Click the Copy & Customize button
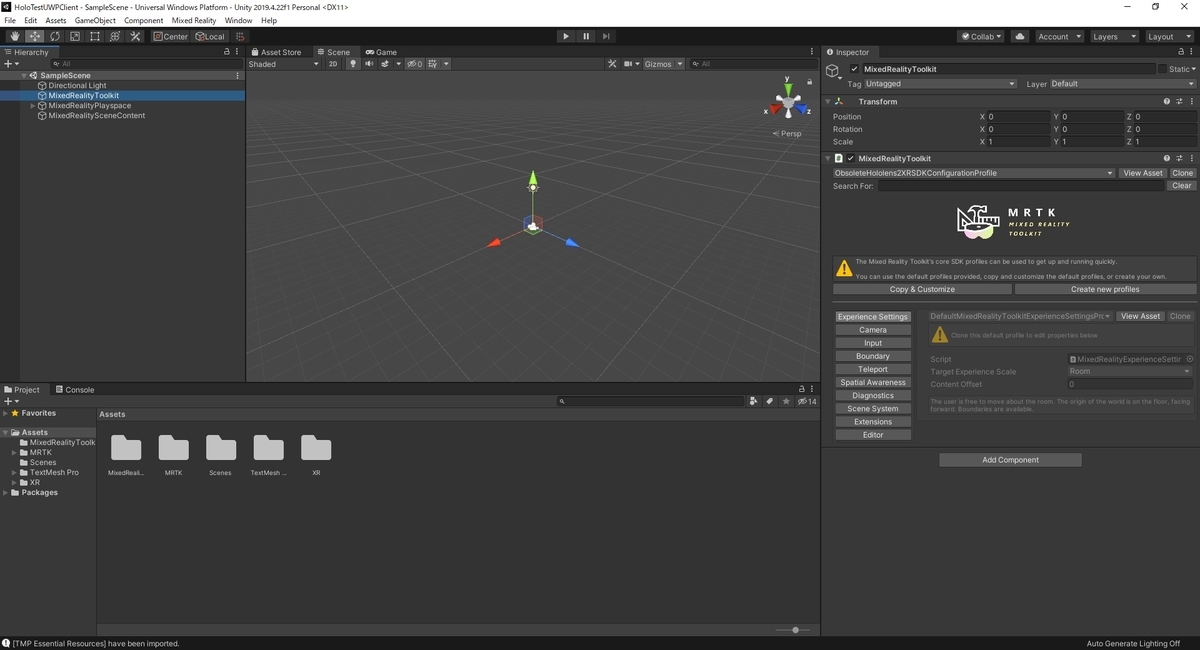This screenshot has width=1200, height=650. [x=922, y=289]
